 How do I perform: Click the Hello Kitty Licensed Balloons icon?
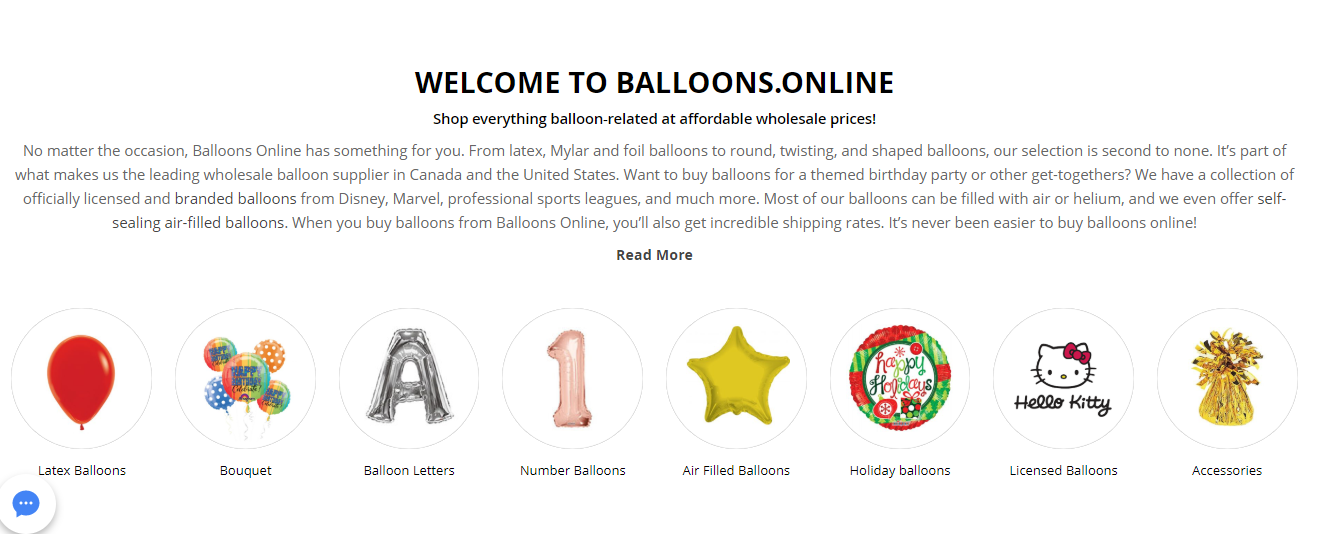coord(1063,379)
